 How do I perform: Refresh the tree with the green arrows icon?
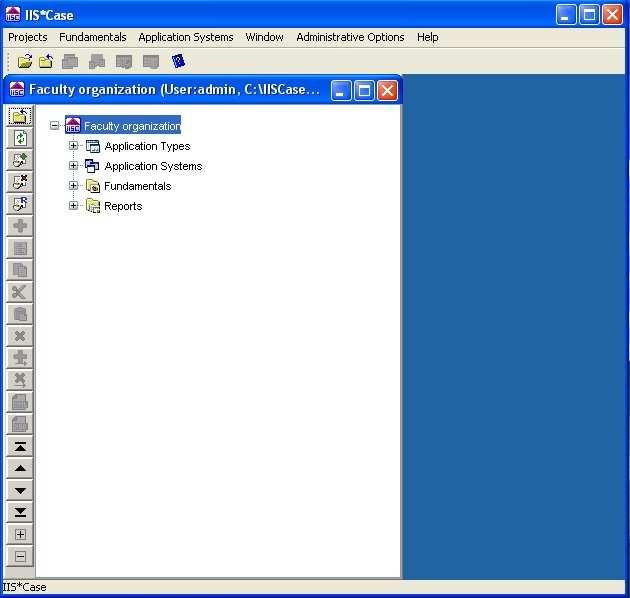point(20,138)
